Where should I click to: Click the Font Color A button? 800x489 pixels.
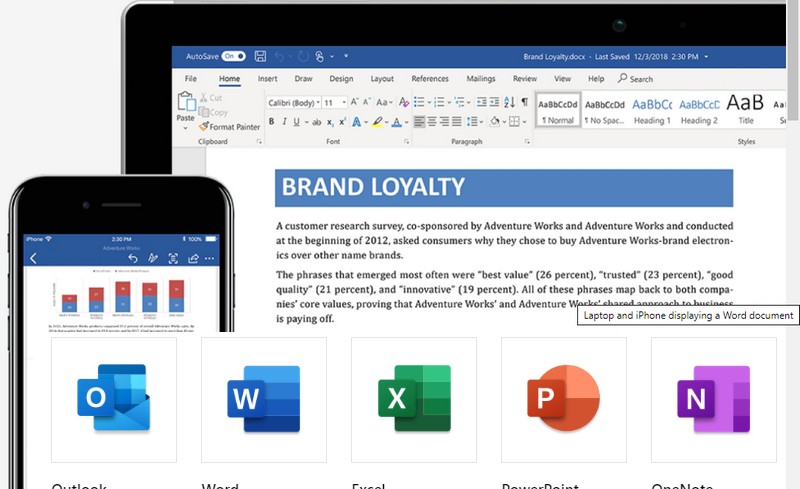pyautogui.click(x=396, y=122)
